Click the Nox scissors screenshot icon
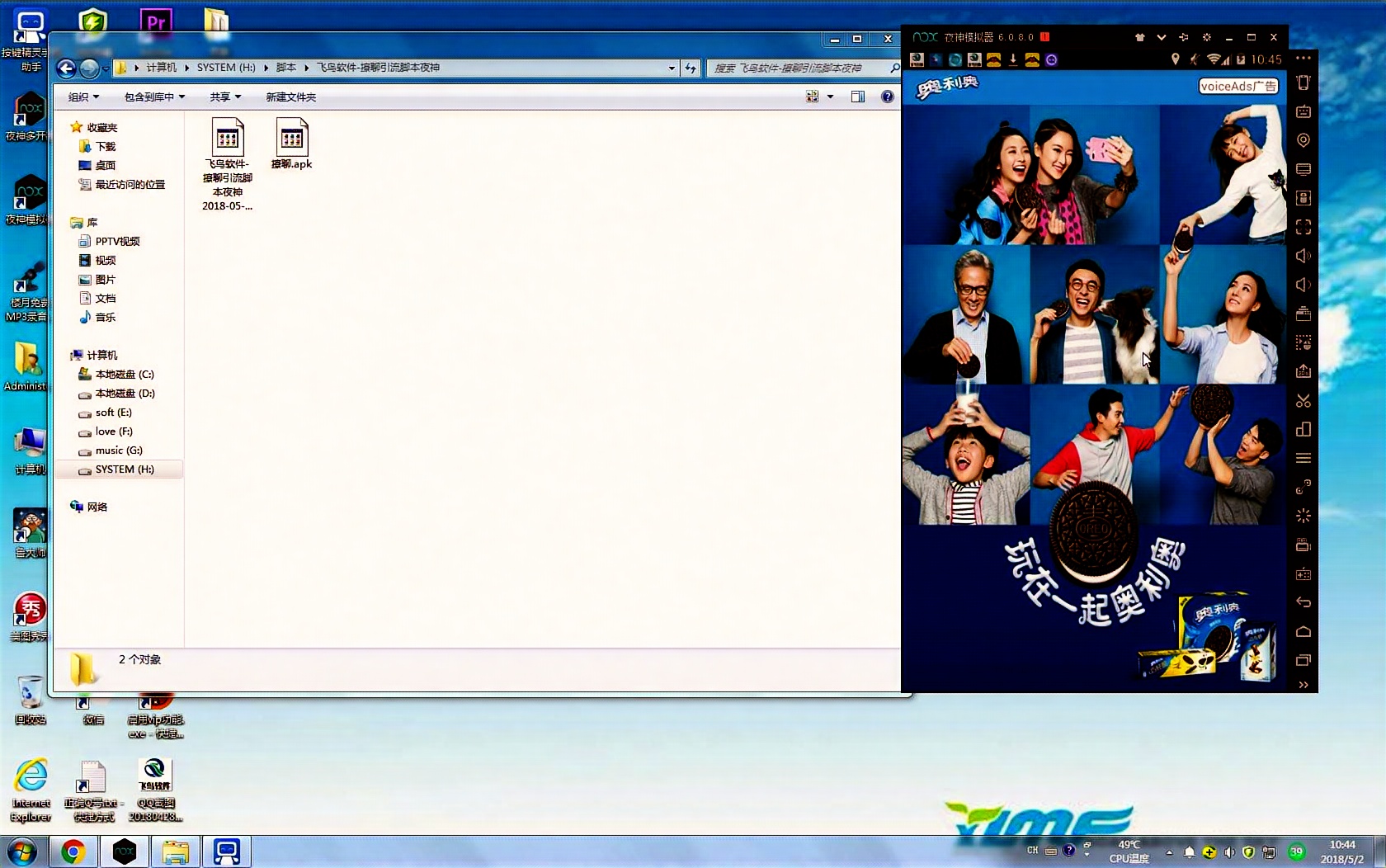 click(1303, 401)
